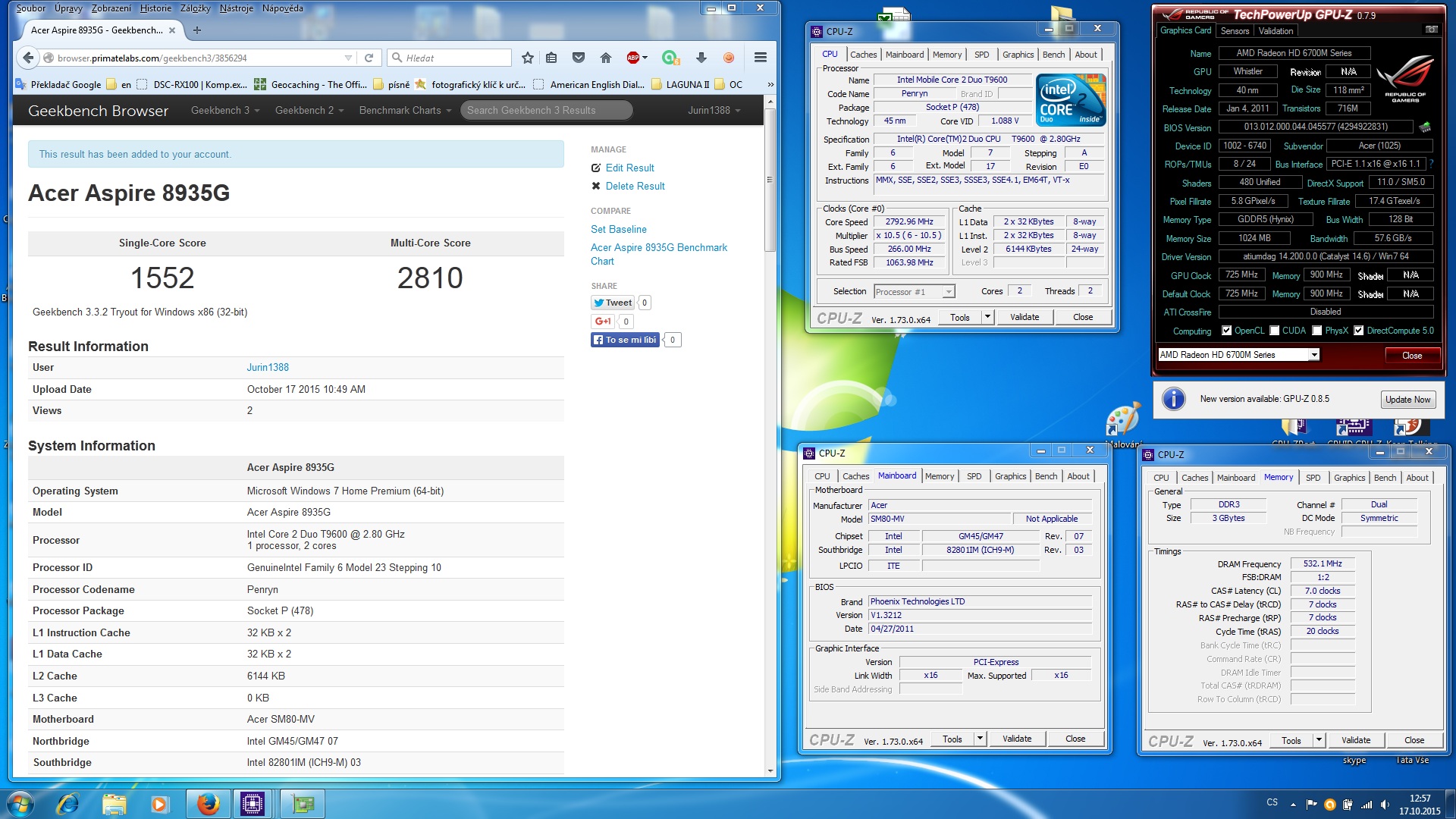Open the Záložky menu in Firefox
The height and width of the screenshot is (819, 1456).
point(196,8)
